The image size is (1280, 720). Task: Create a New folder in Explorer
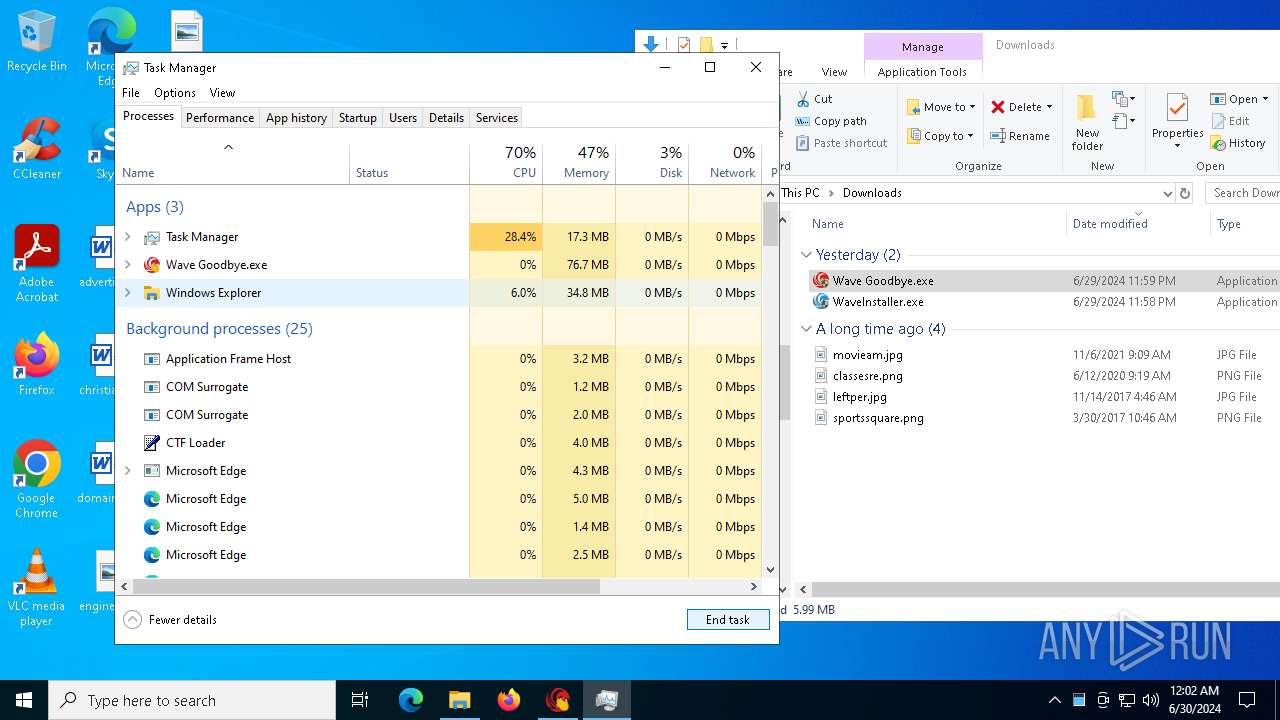click(x=1087, y=122)
